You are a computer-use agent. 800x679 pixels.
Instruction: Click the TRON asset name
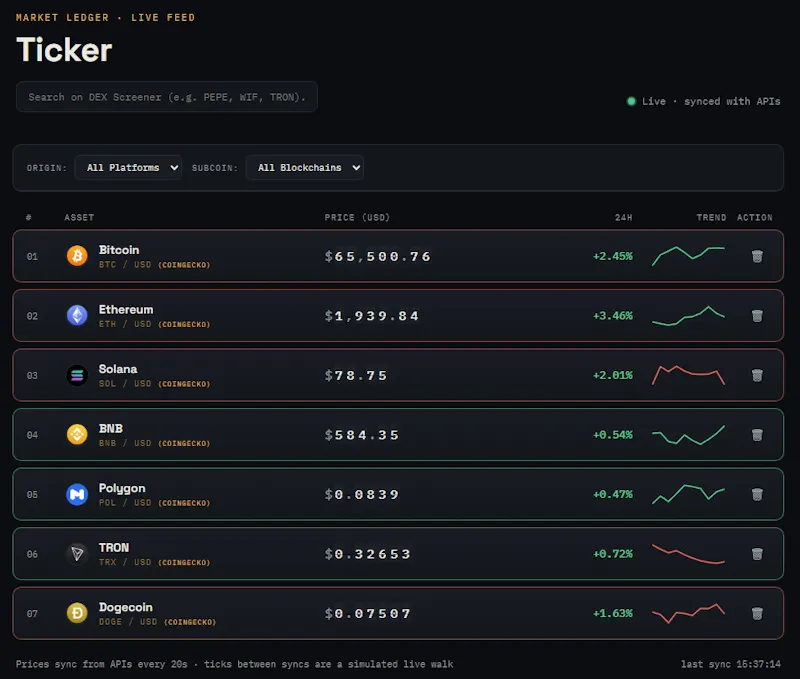[114, 547]
